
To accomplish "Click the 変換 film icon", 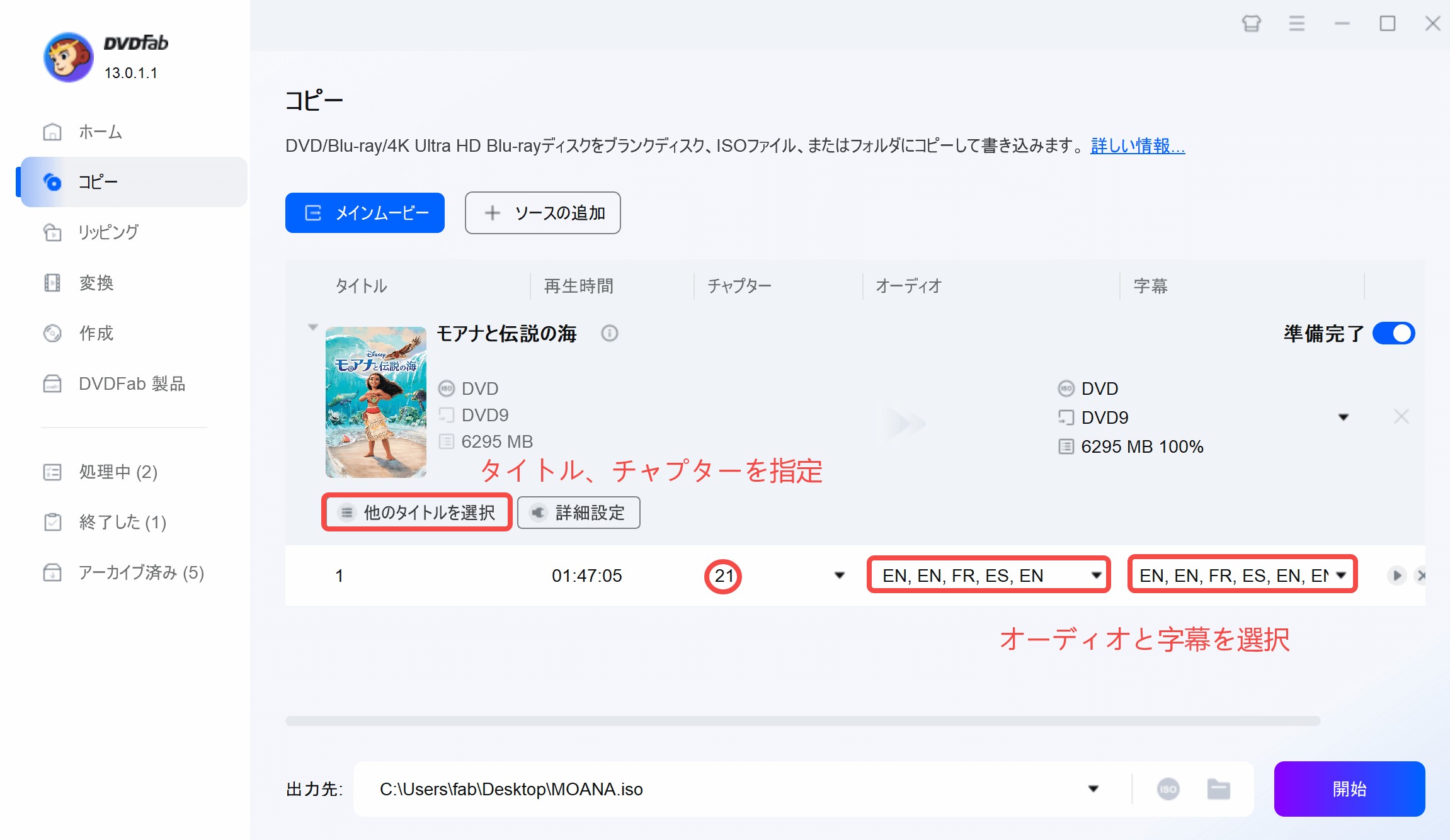I will point(52,283).
